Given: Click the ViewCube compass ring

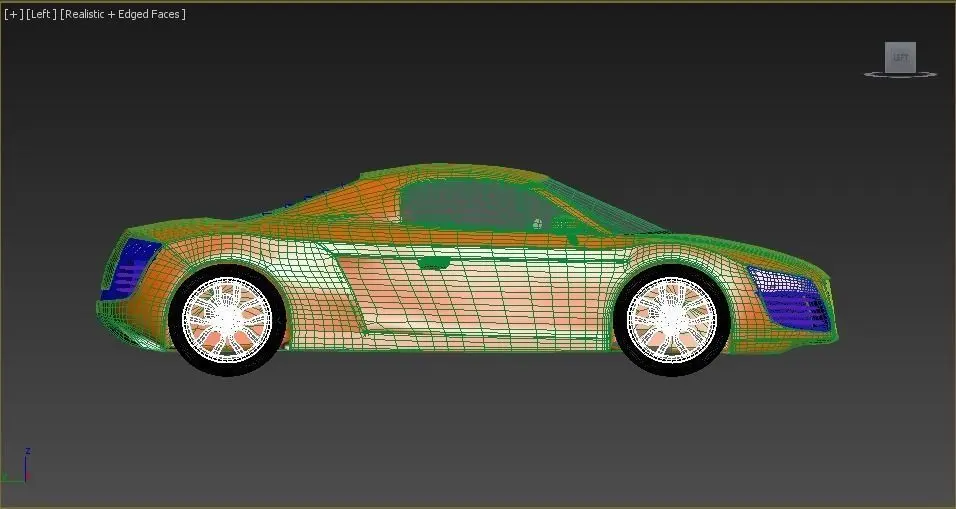Looking at the screenshot, I should coord(901,75).
